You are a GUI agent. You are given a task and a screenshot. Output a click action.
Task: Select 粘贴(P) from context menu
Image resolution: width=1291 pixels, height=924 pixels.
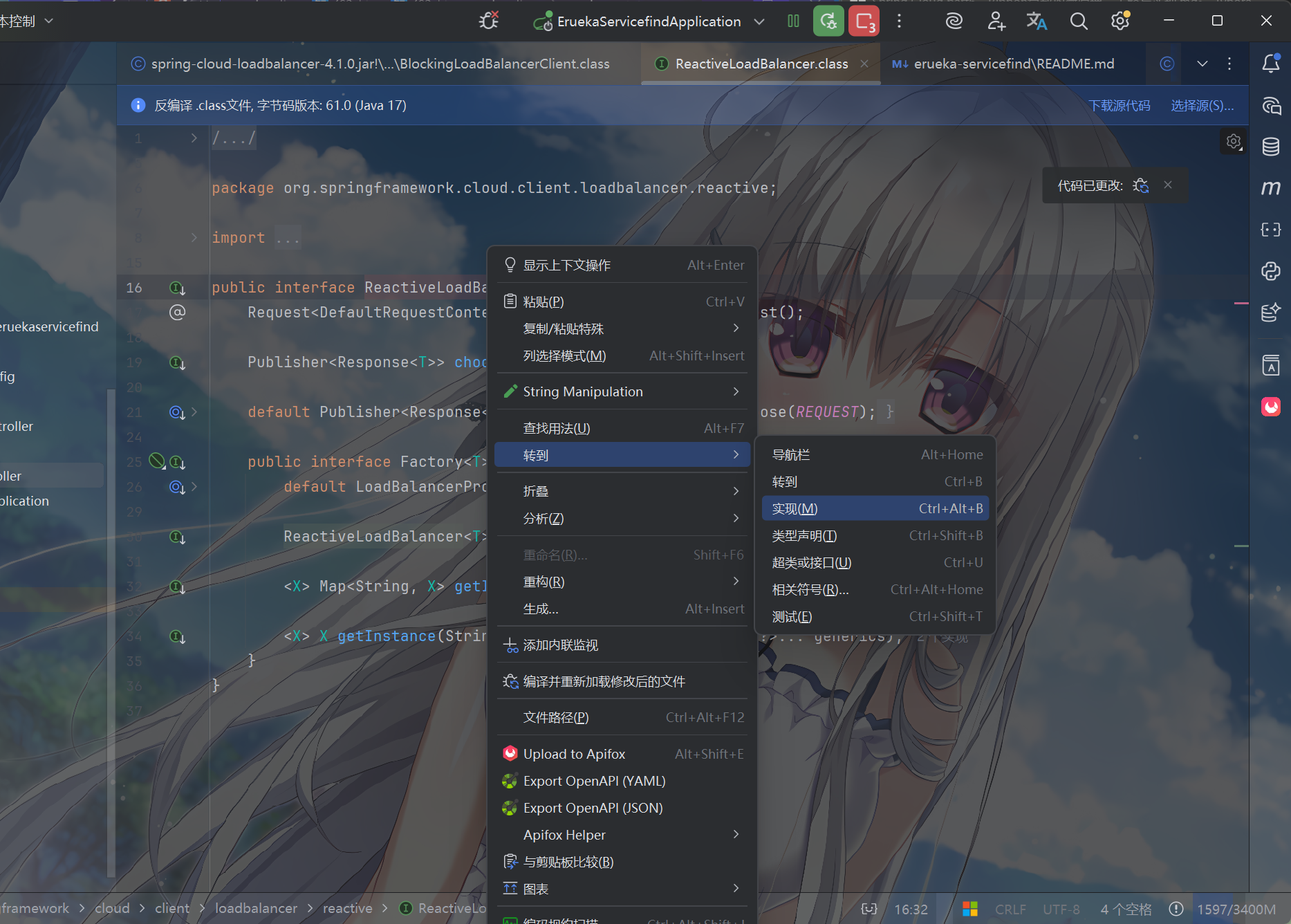pyautogui.click(x=622, y=302)
